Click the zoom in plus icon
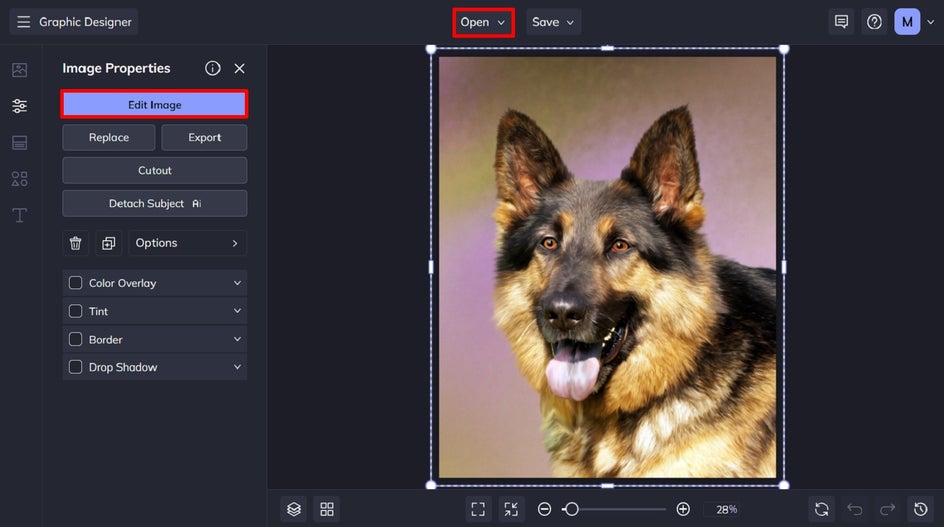Screen dimensions: 944x527 click(x=683, y=509)
